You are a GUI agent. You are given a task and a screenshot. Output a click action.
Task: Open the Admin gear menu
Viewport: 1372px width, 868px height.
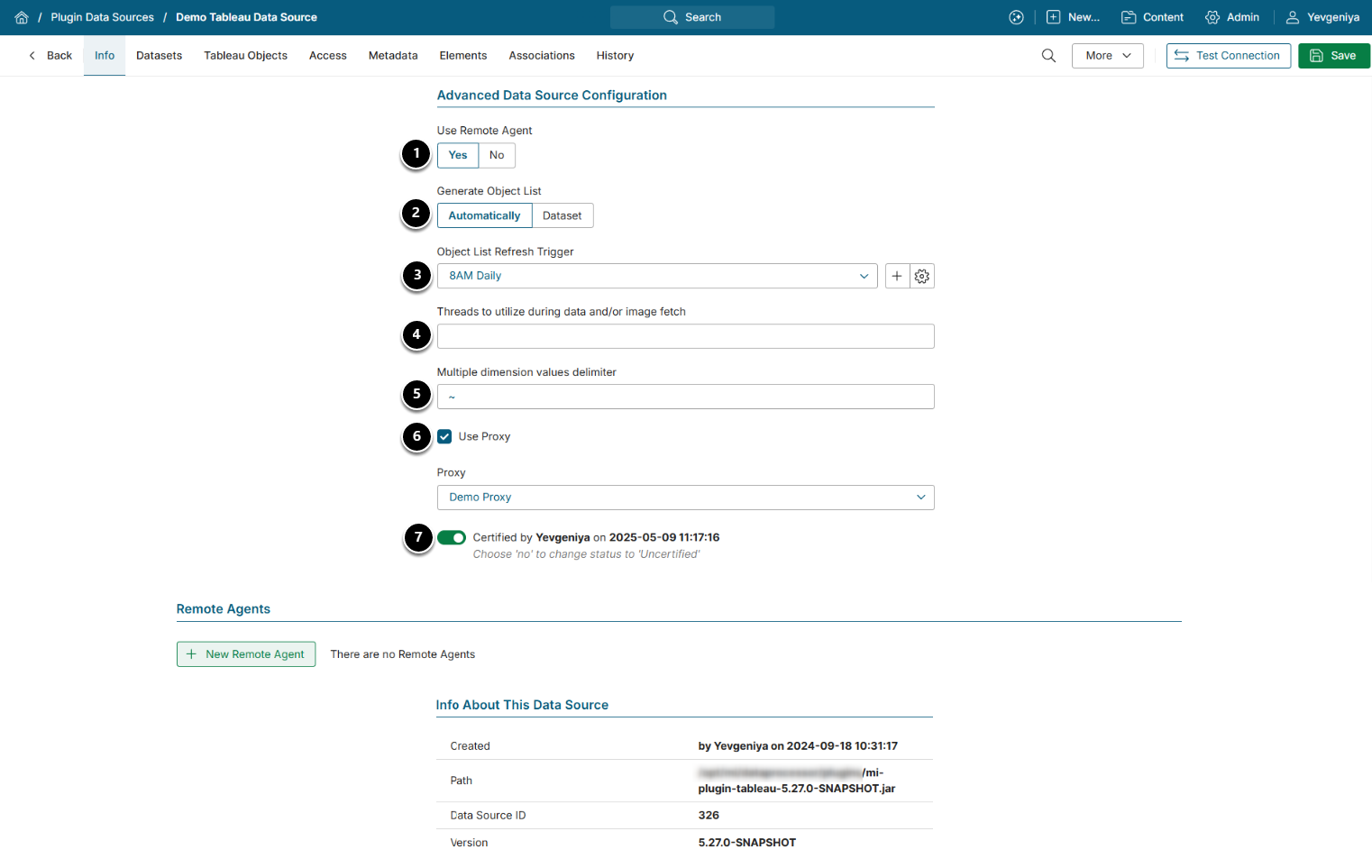point(1232,17)
